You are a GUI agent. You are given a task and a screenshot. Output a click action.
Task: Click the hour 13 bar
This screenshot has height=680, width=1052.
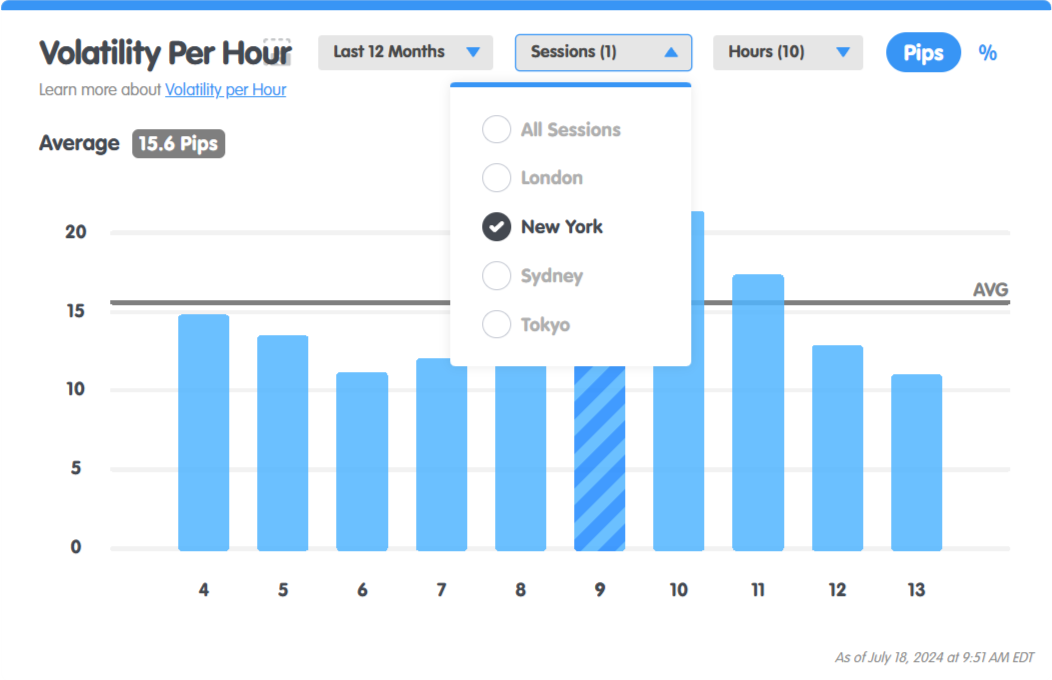pos(916,463)
